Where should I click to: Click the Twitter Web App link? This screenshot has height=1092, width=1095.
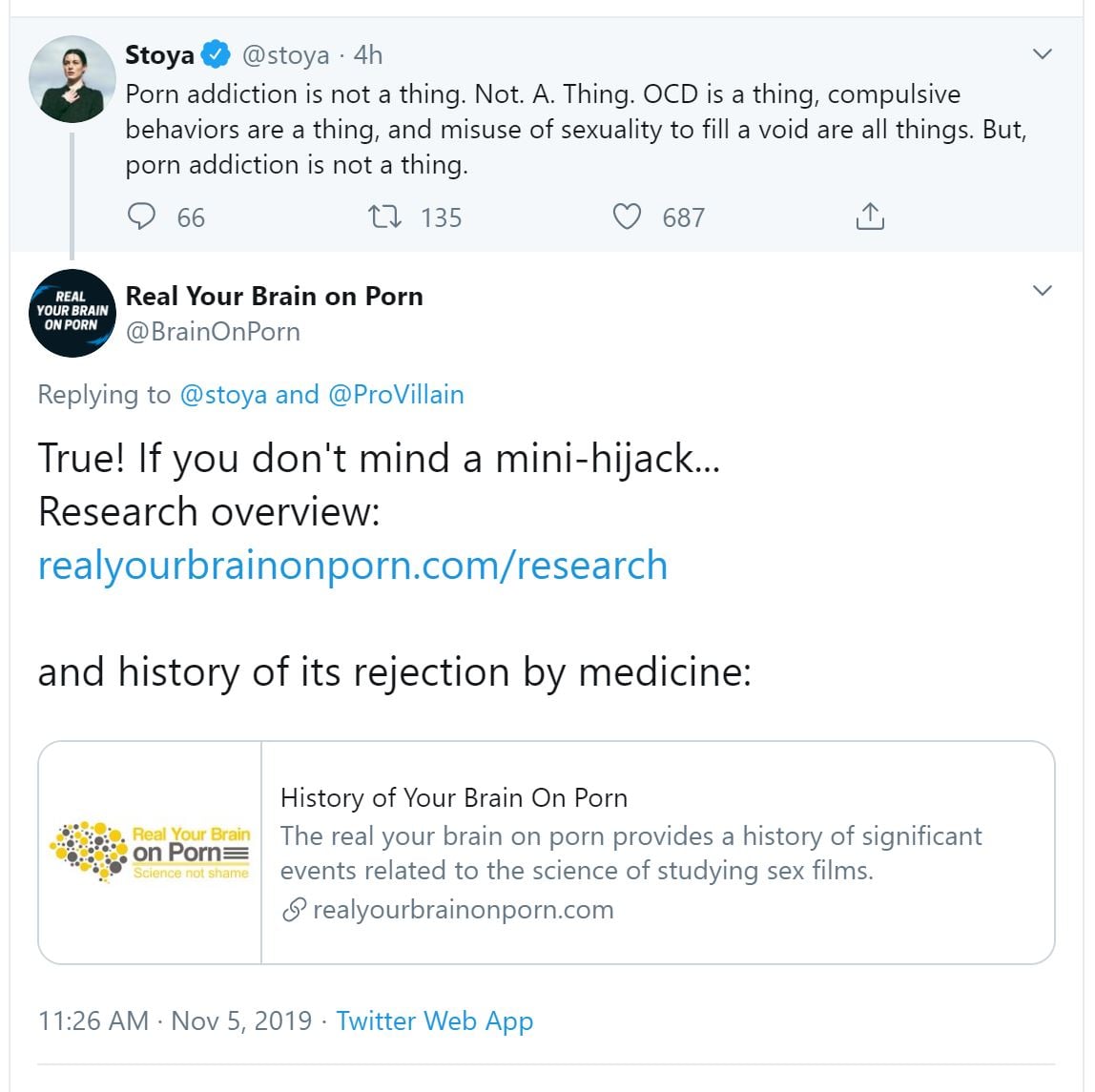pyautogui.click(x=434, y=1020)
